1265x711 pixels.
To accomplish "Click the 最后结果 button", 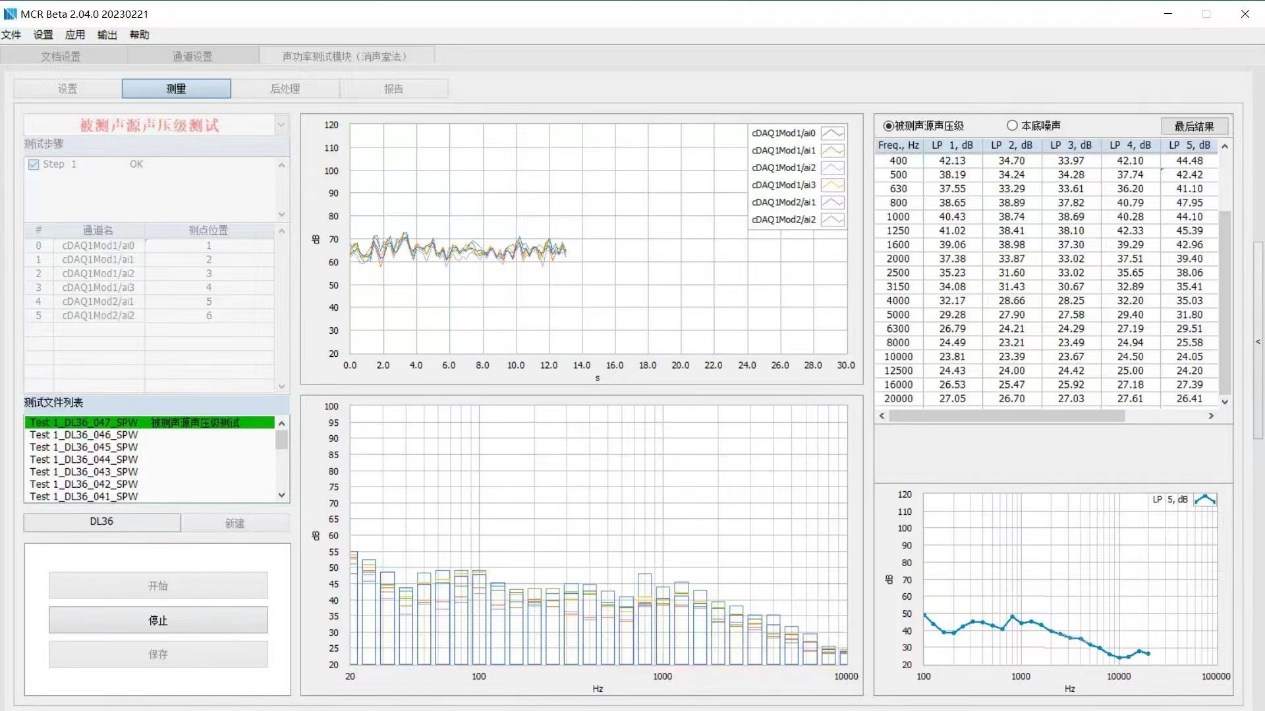I will tap(1194, 127).
